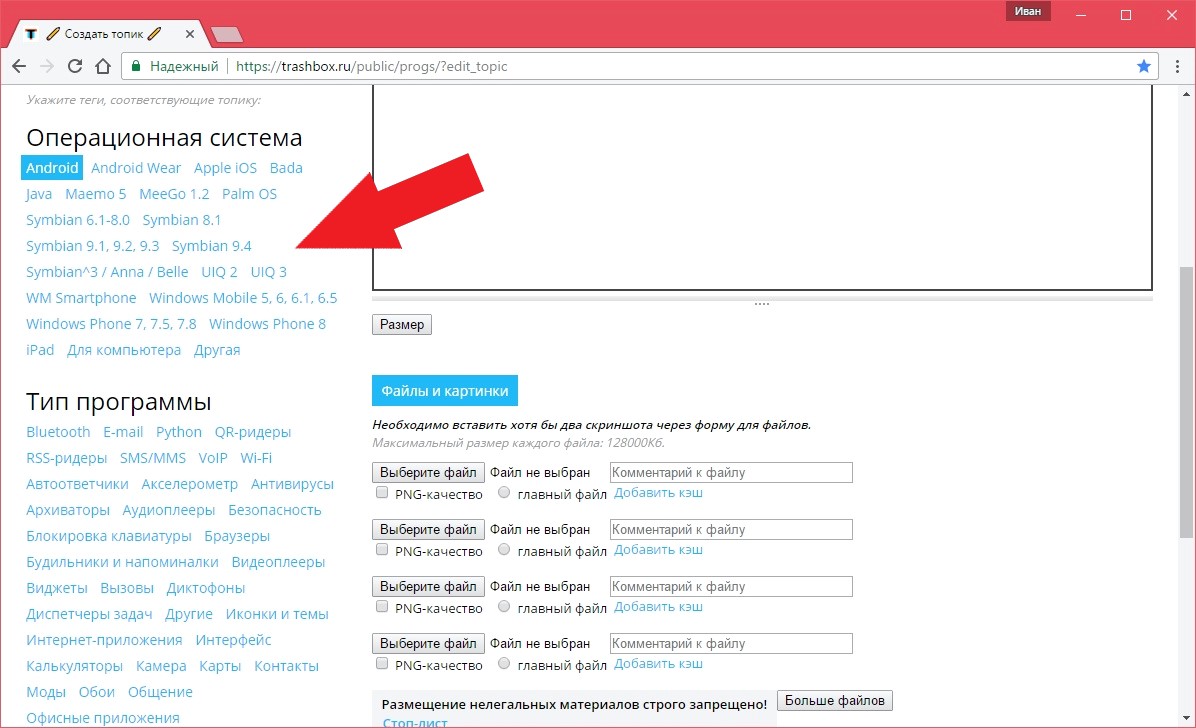Select the Офисные приложения tag
Viewport: 1196px width, 728px height.
[103, 717]
